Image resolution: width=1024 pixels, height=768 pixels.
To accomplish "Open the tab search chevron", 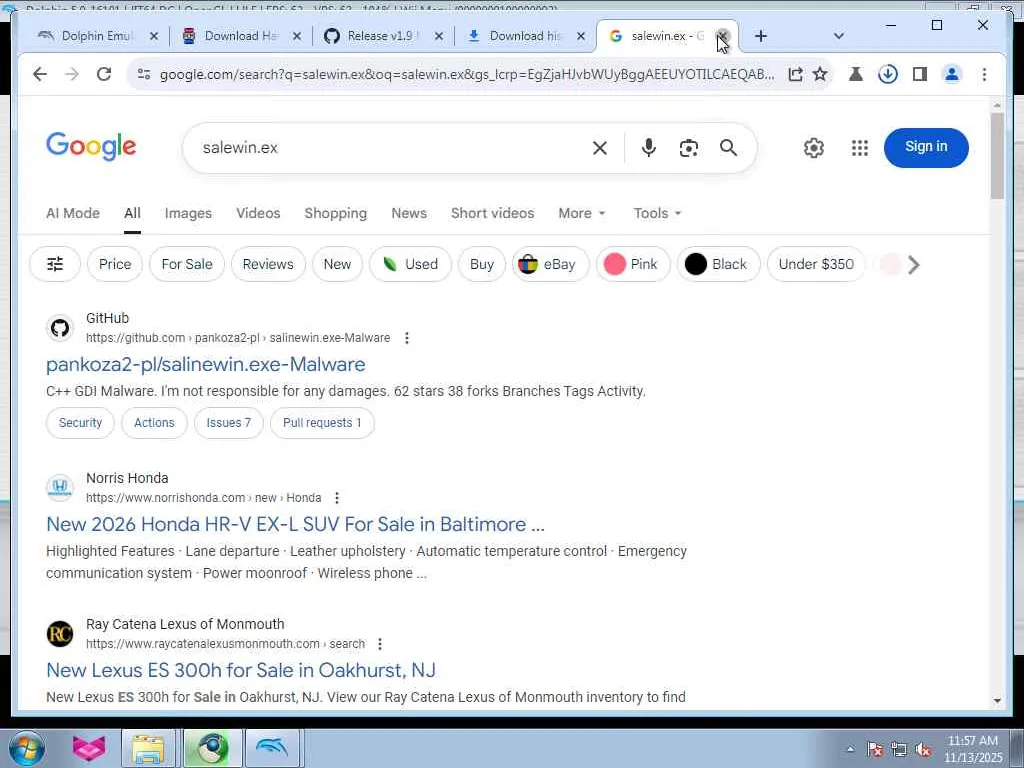I will 839,36.
